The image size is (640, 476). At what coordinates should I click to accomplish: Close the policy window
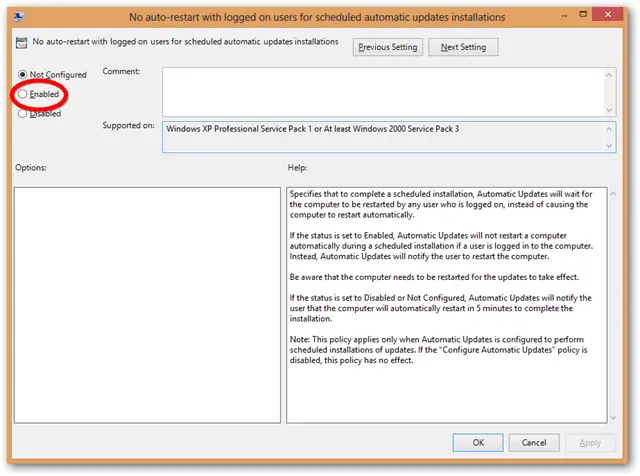coord(608,15)
